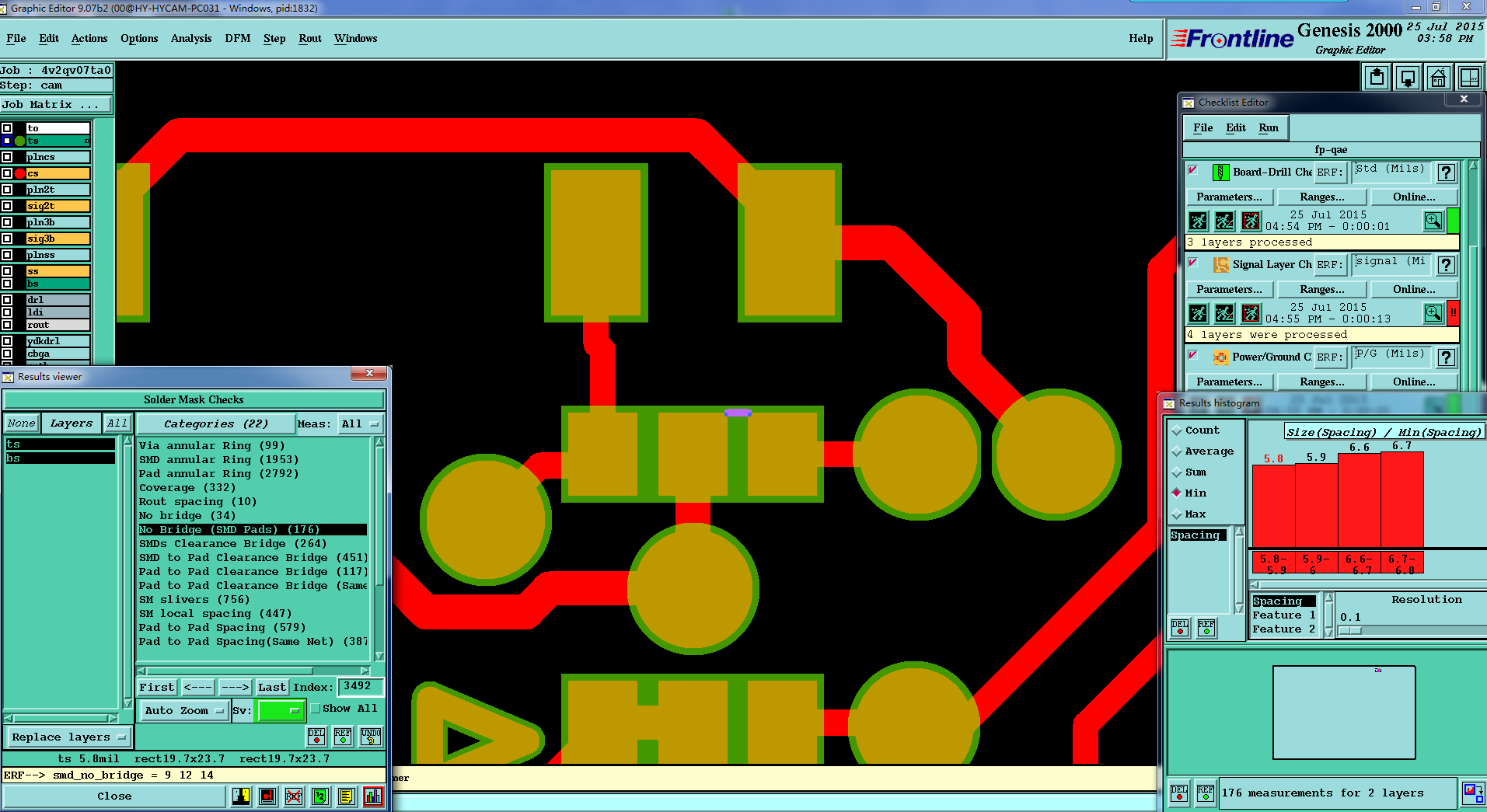Open the Actions menu
Viewport: 1487px width, 812px height.
(x=89, y=38)
